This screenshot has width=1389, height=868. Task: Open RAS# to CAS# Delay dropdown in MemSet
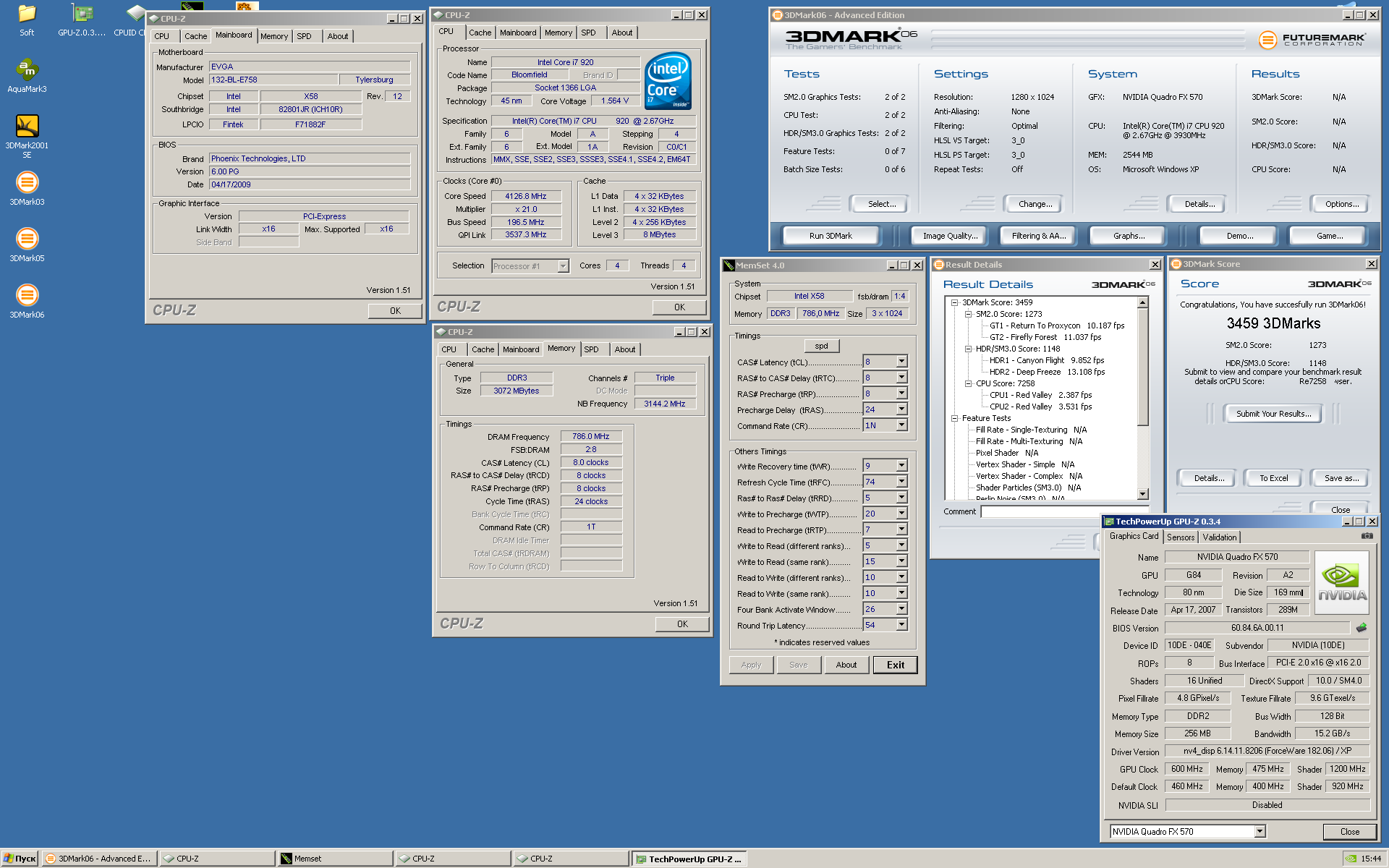(x=901, y=378)
